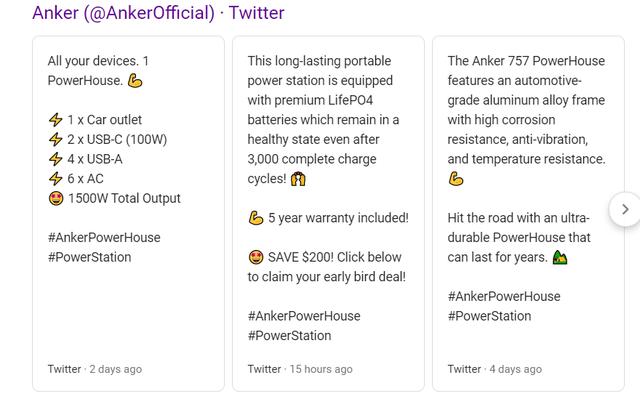This screenshot has height=399, width=640.
Task: Open the tweet beginning 'All your devices'
Action: click(x=129, y=213)
